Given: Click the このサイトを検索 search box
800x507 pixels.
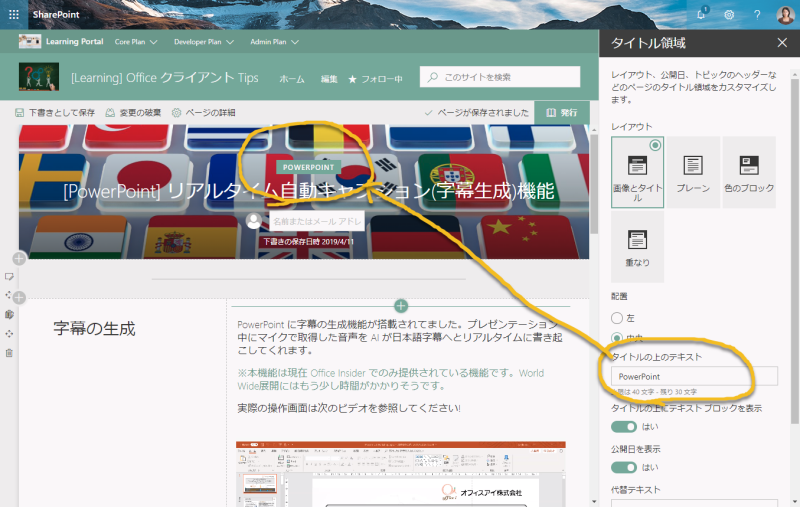Looking at the screenshot, I should [500, 77].
